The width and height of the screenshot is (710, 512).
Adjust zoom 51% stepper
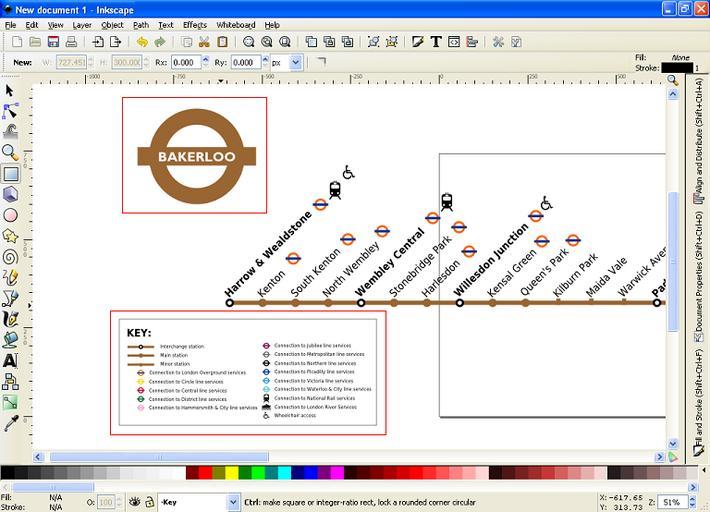(x=692, y=502)
